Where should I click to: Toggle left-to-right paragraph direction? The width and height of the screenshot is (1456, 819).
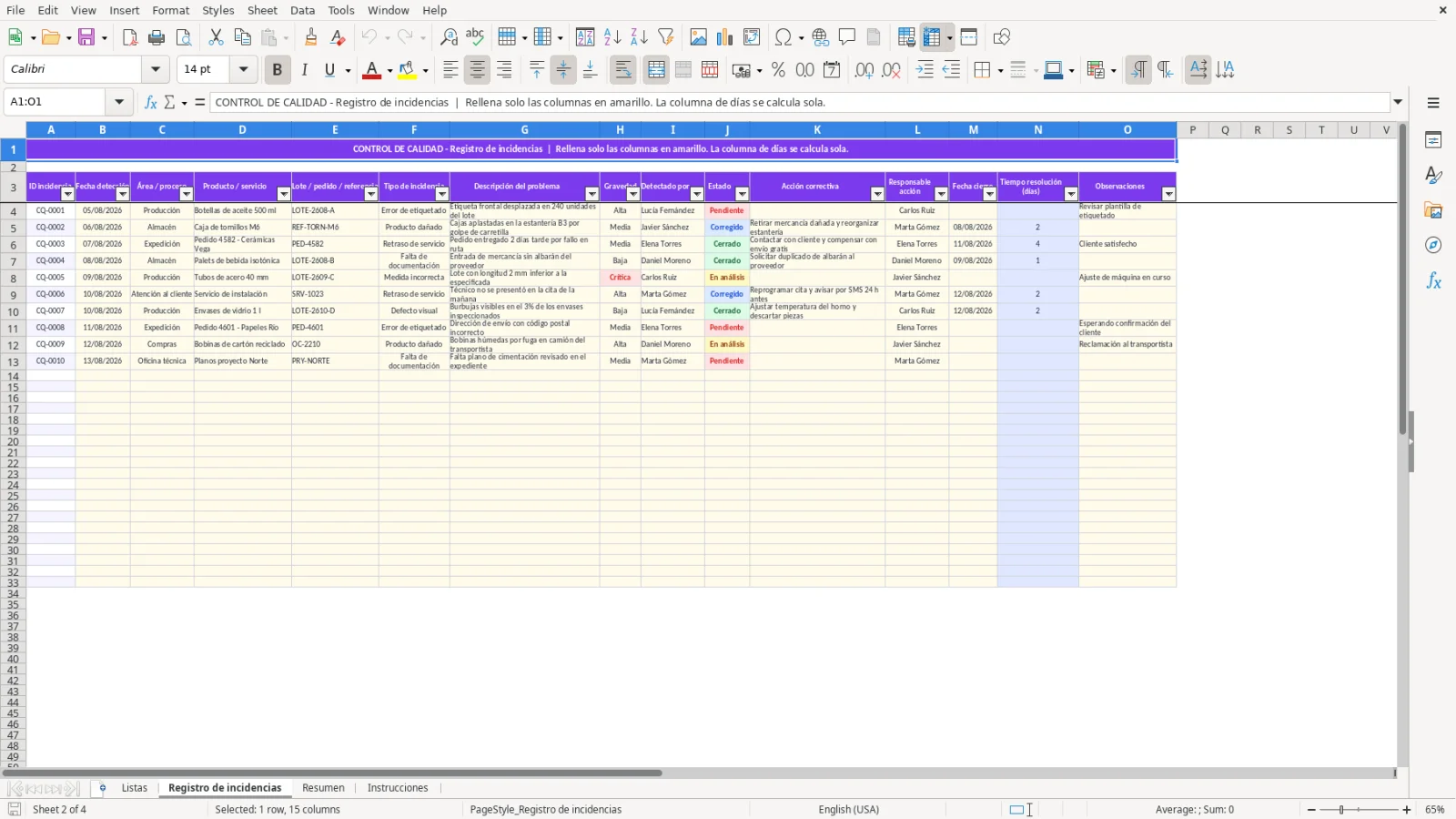point(1138,70)
